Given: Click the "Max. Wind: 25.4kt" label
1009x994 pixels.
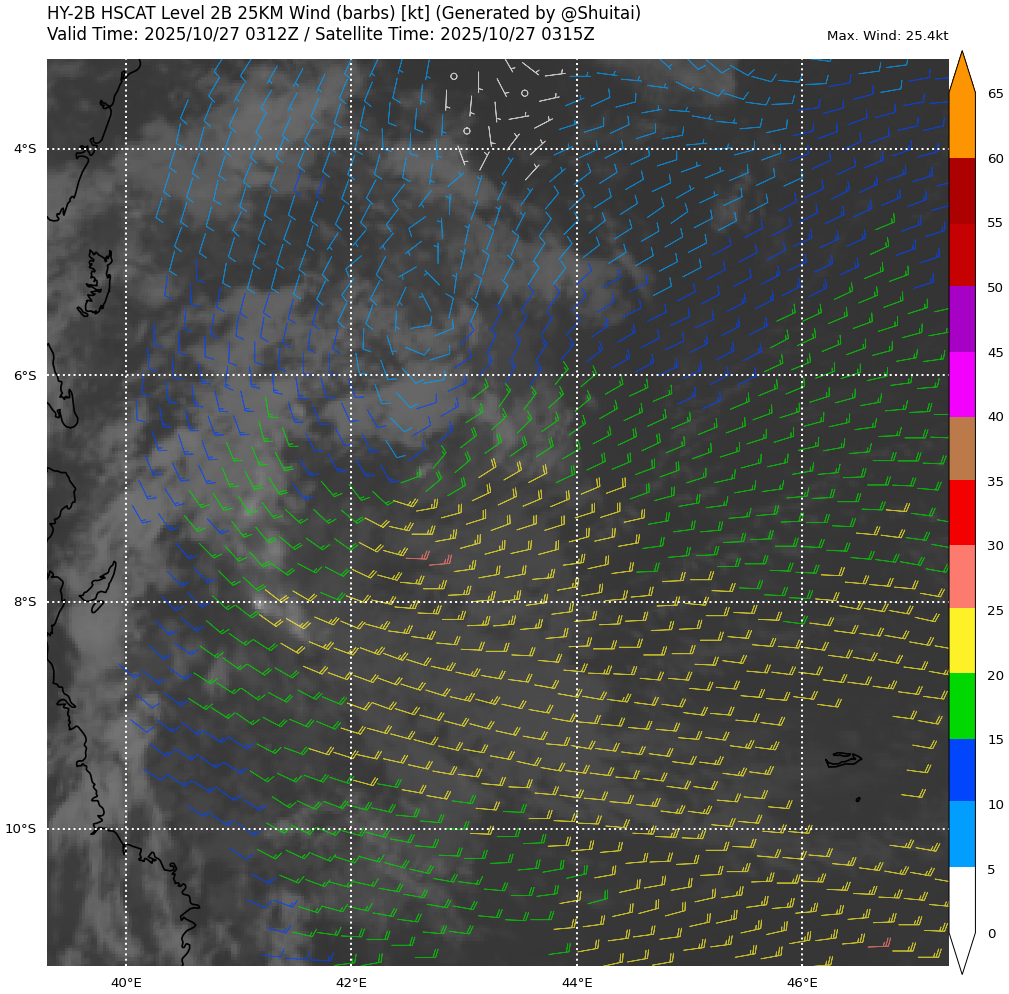Looking at the screenshot, I should click(x=887, y=36).
